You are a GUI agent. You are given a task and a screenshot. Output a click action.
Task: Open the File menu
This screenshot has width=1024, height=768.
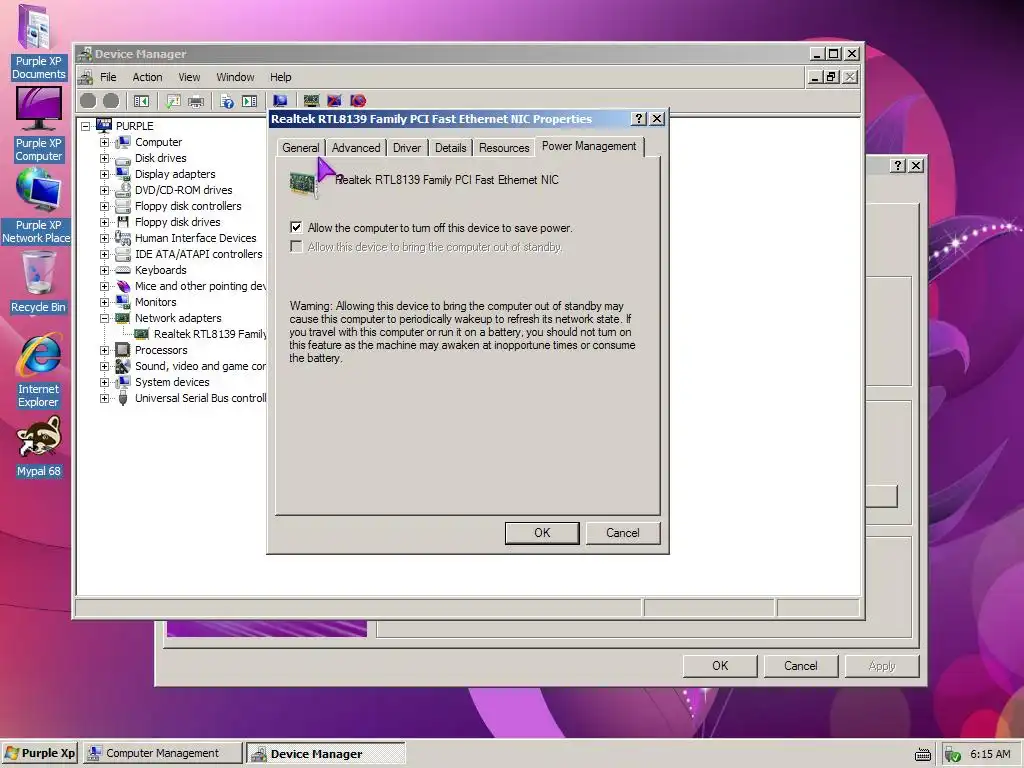tap(108, 77)
